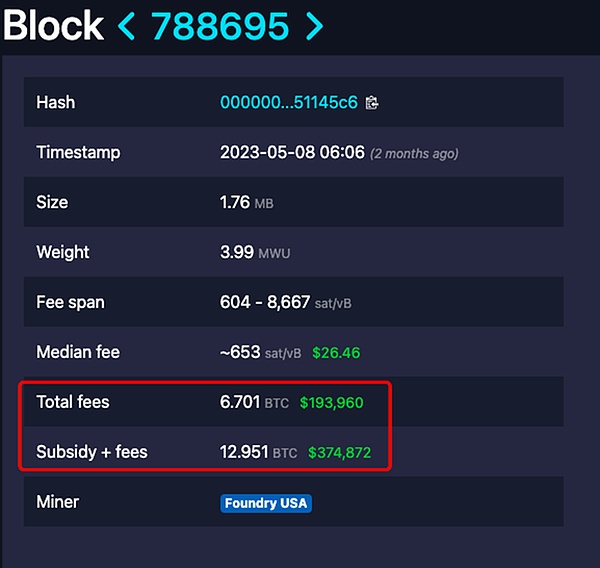Click the 12.951 BTC subsidy value
This screenshot has width=600, height=568.
pos(258,452)
